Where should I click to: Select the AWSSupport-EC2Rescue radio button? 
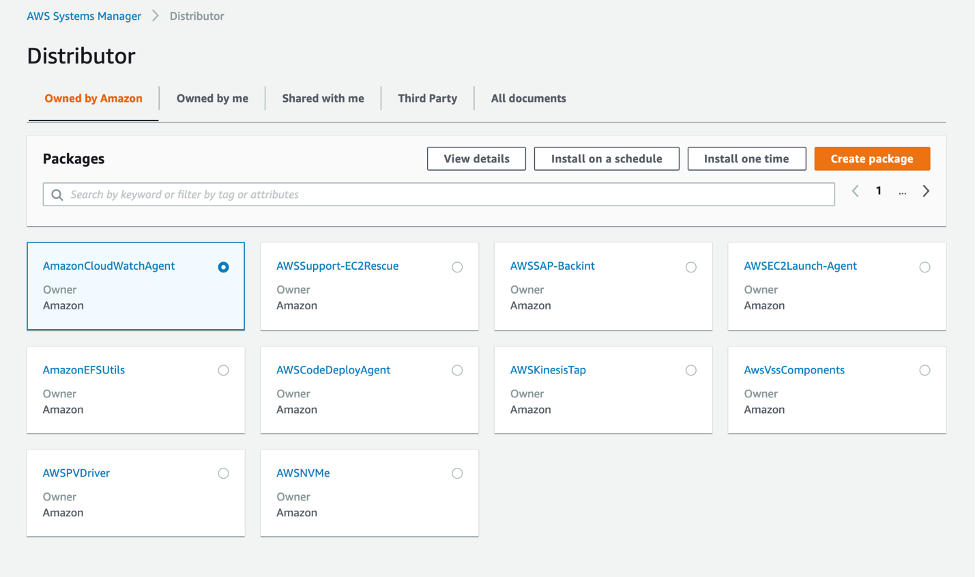[457, 267]
